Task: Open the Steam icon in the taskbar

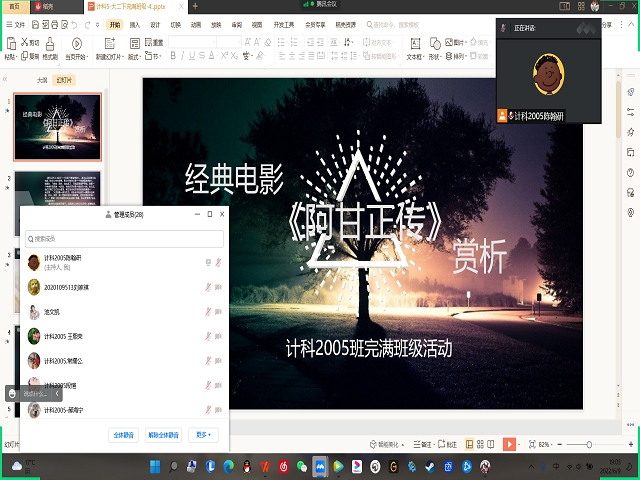Action: click(430, 466)
